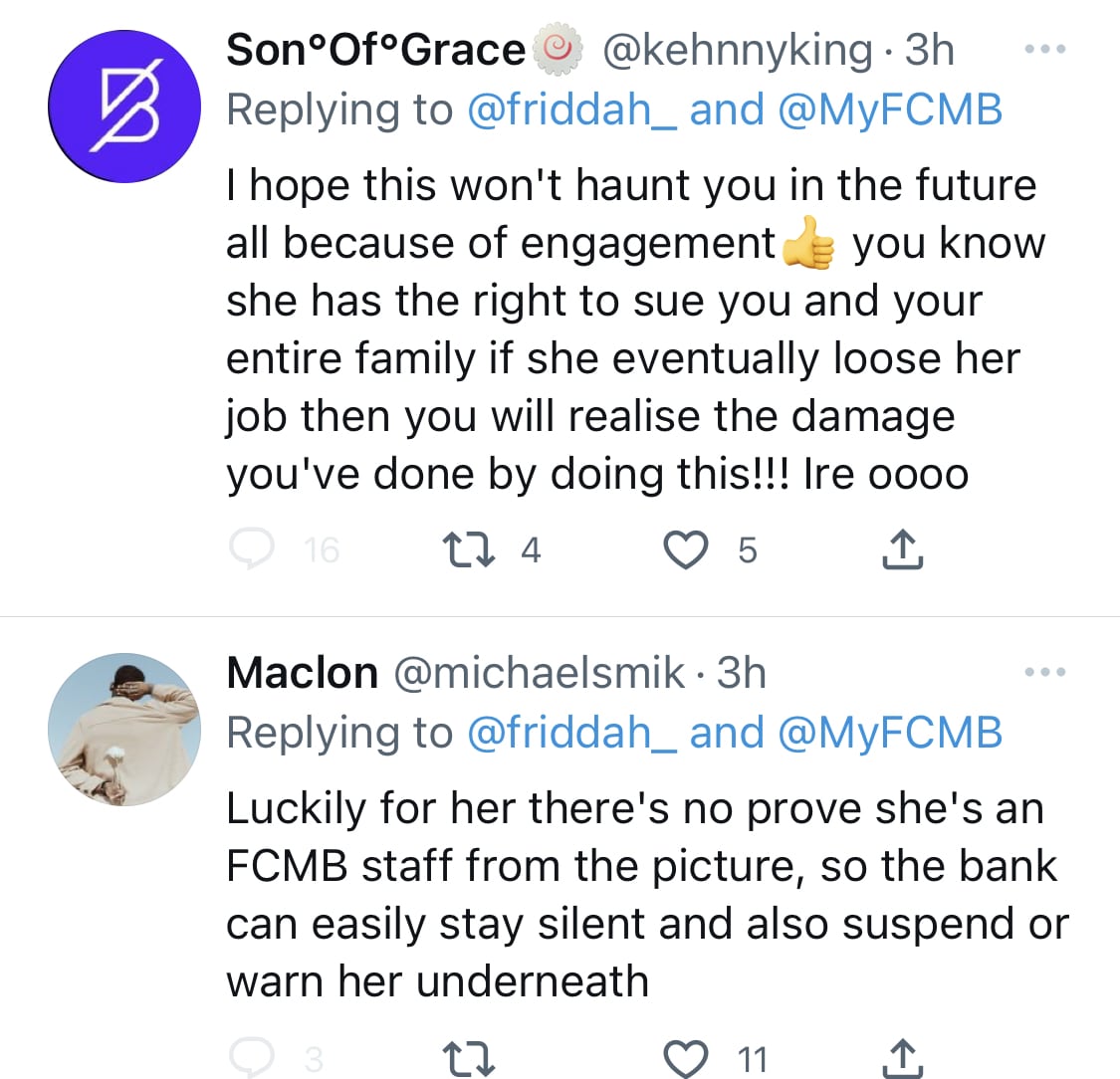This screenshot has width=1120, height=1079.
Task: Open Son°Of°Grace's purple profile avatar
Action: [x=123, y=109]
